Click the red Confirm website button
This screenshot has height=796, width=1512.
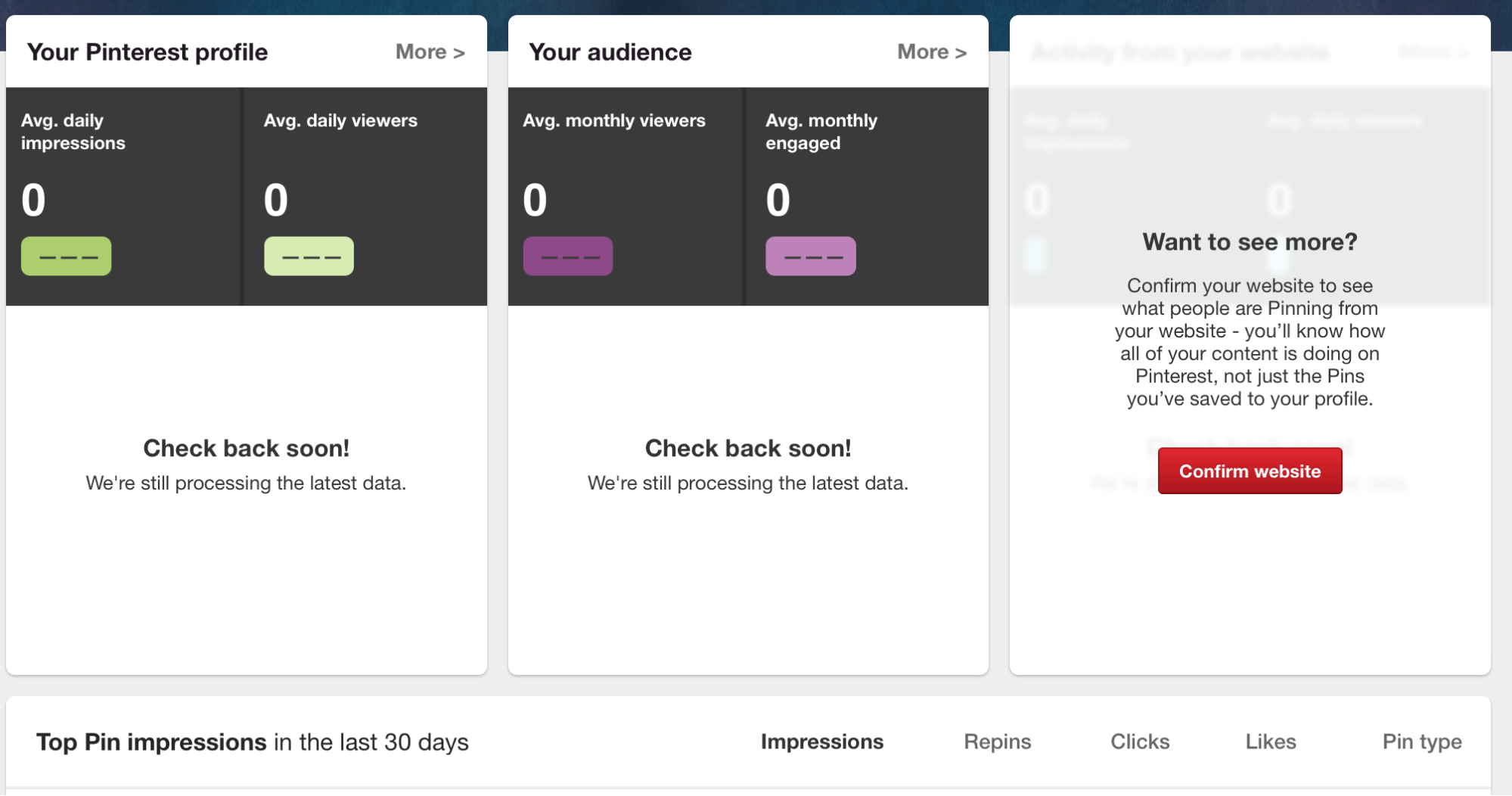[x=1250, y=471]
